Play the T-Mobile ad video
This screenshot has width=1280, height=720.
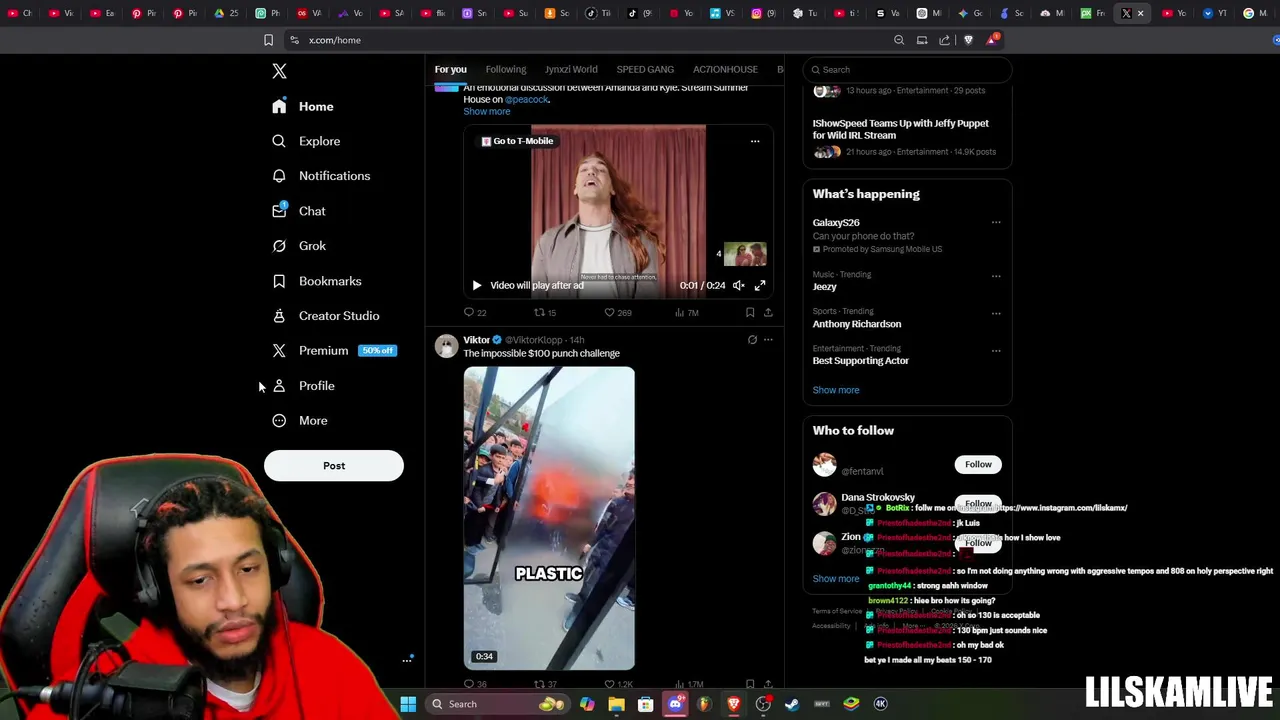point(477,286)
